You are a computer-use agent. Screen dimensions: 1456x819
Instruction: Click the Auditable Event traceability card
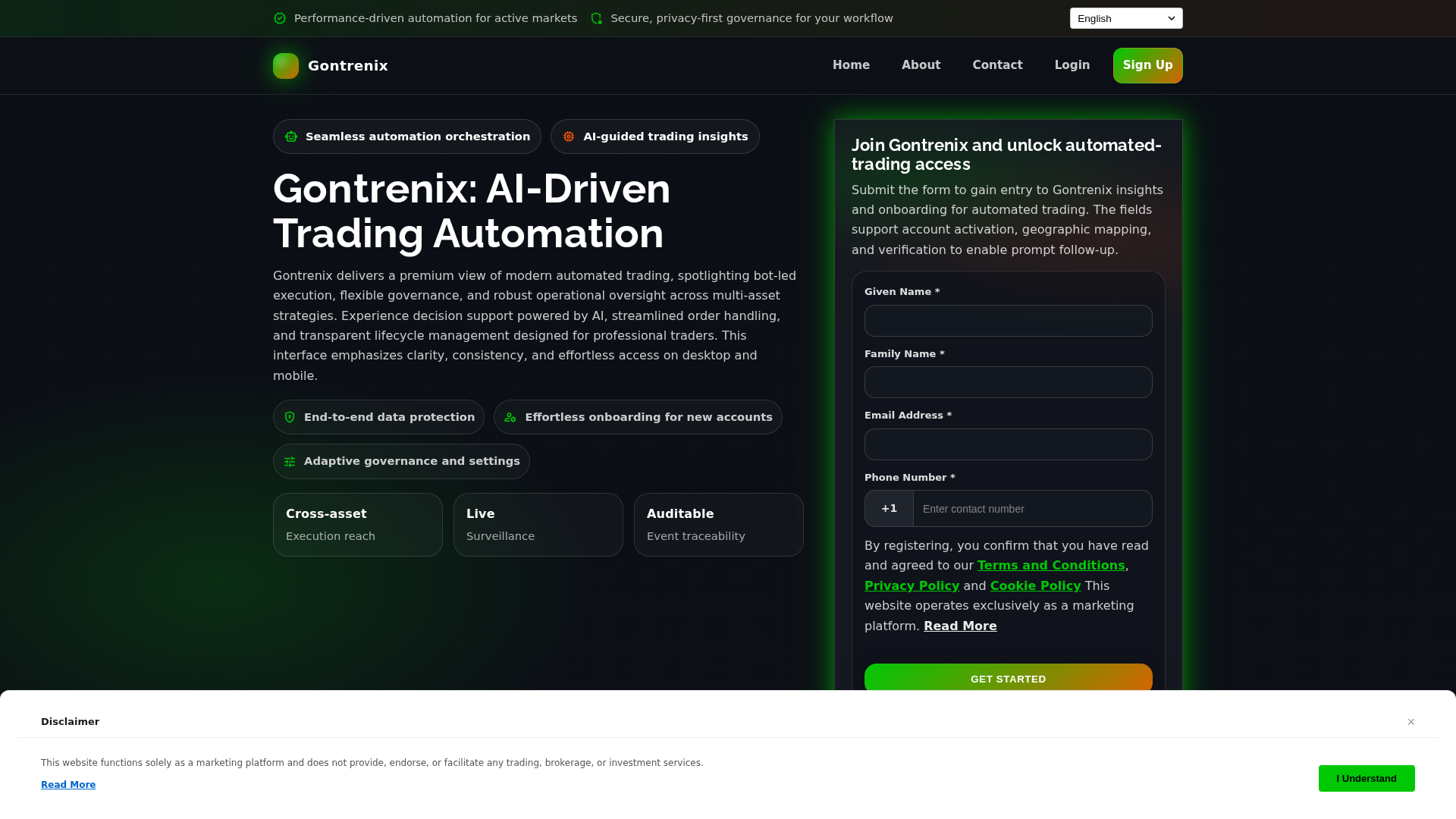719,525
